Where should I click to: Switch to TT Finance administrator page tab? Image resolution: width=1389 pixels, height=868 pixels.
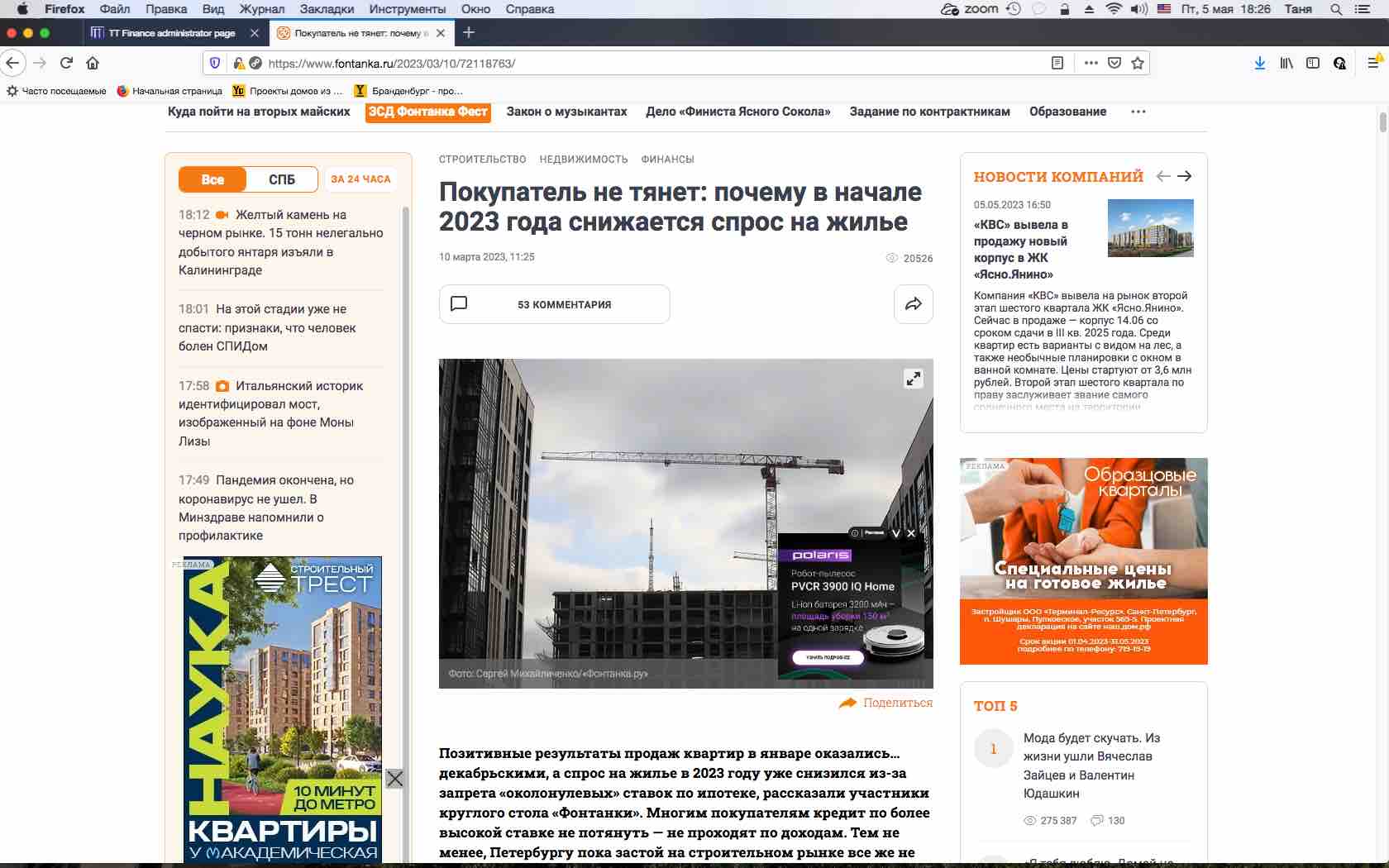(x=172, y=33)
